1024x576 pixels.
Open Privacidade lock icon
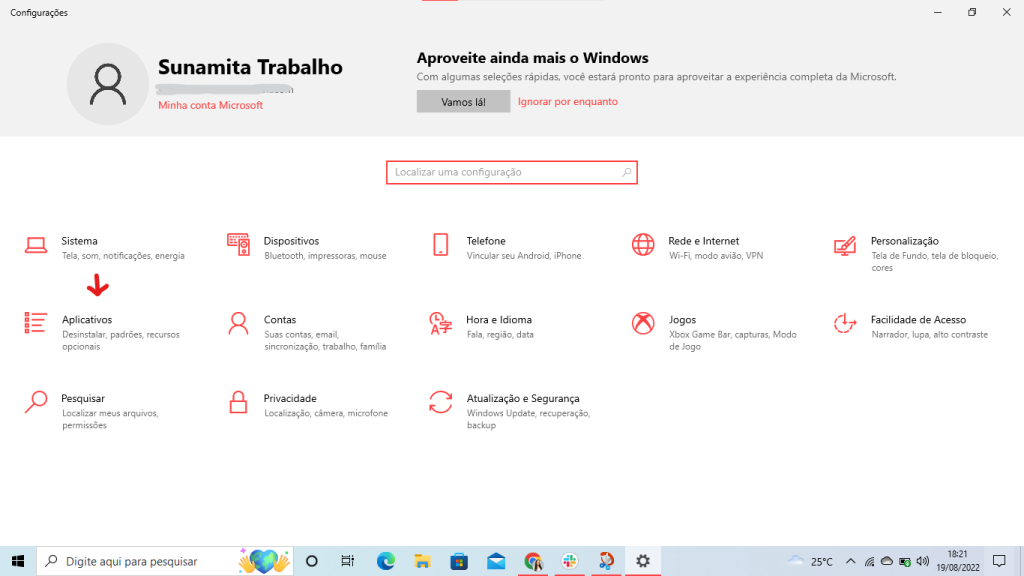pyautogui.click(x=238, y=402)
